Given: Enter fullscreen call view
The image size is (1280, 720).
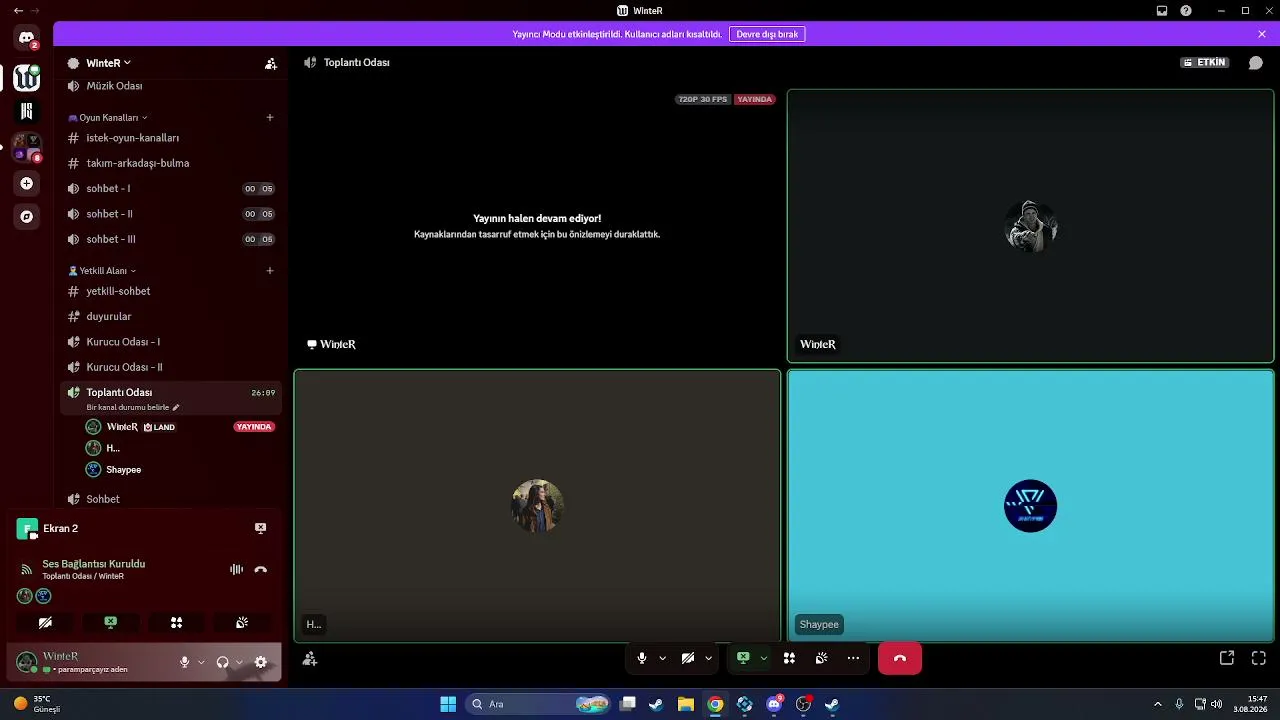Looking at the screenshot, I should tap(1259, 658).
